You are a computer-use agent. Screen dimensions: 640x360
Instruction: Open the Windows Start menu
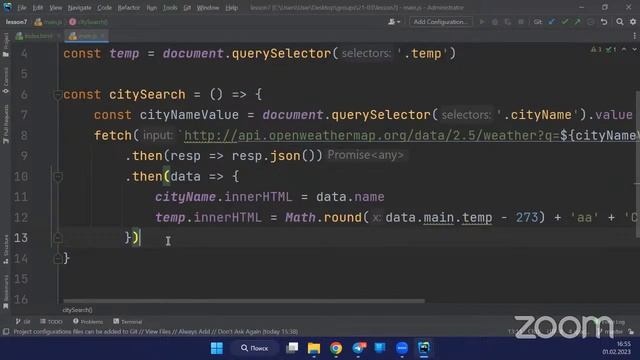point(217,348)
